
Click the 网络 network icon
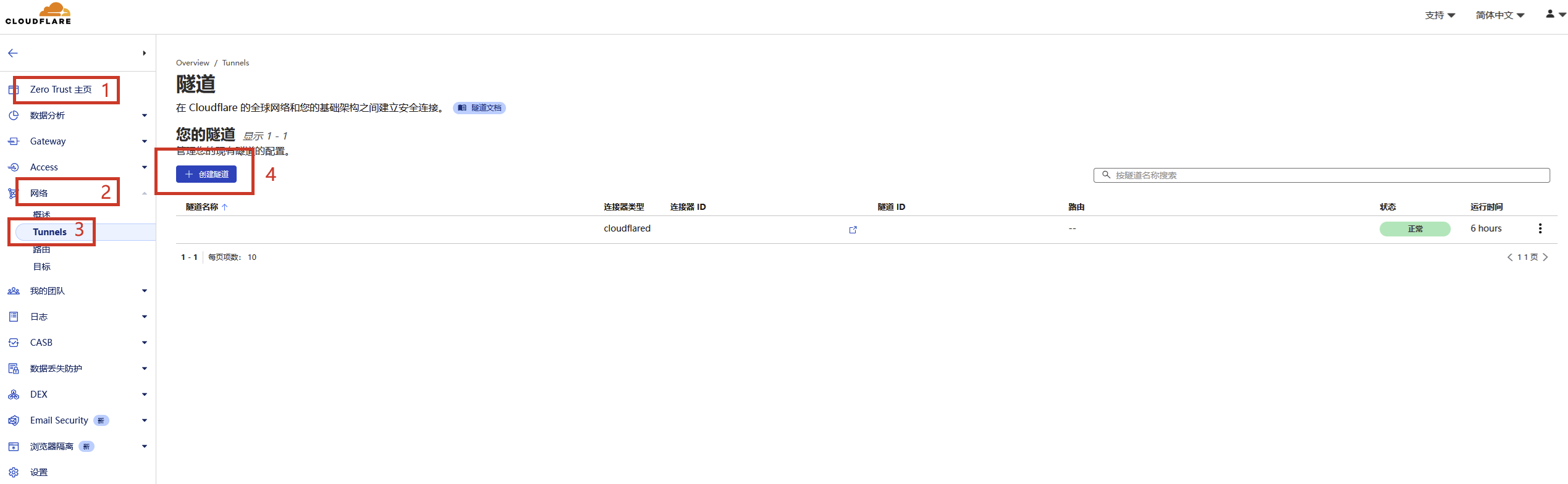pyautogui.click(x=12, y=193)
